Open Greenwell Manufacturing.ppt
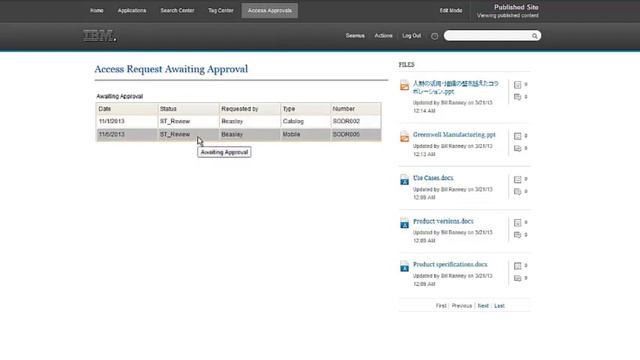 click(454, 135)
